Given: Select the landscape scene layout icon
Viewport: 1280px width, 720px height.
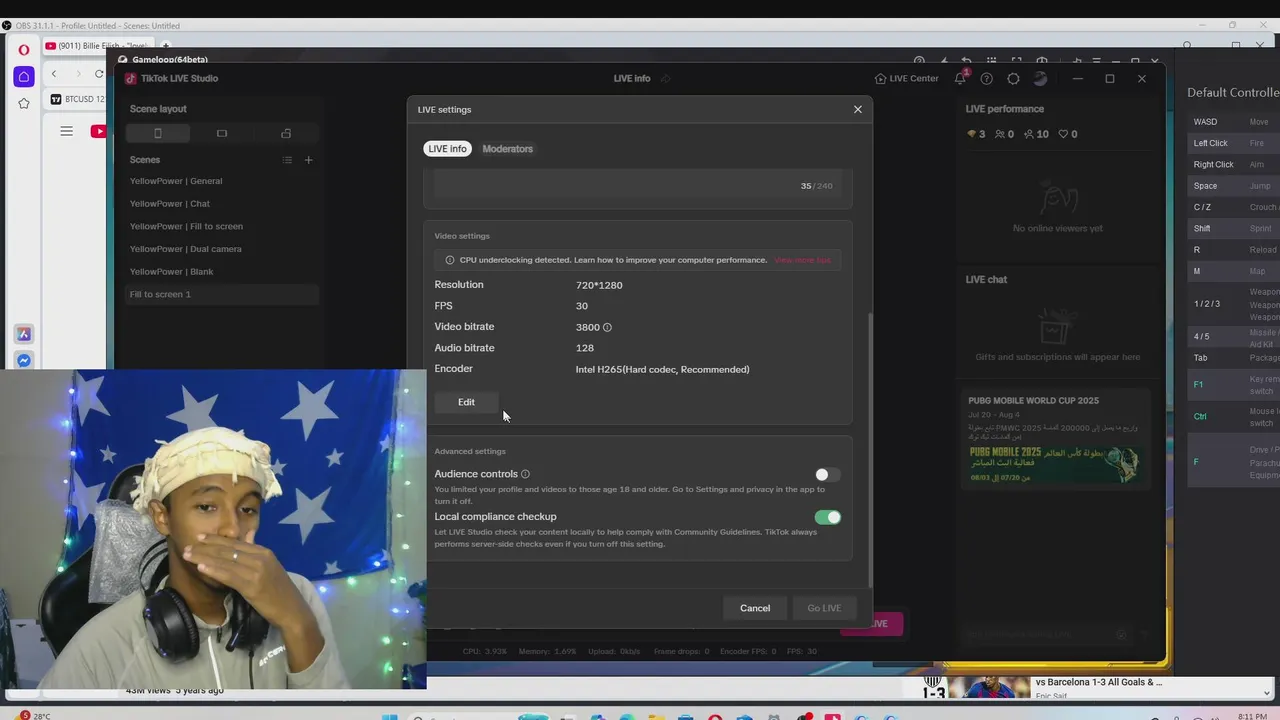Looking at the screenshot, I should point(222,133).
